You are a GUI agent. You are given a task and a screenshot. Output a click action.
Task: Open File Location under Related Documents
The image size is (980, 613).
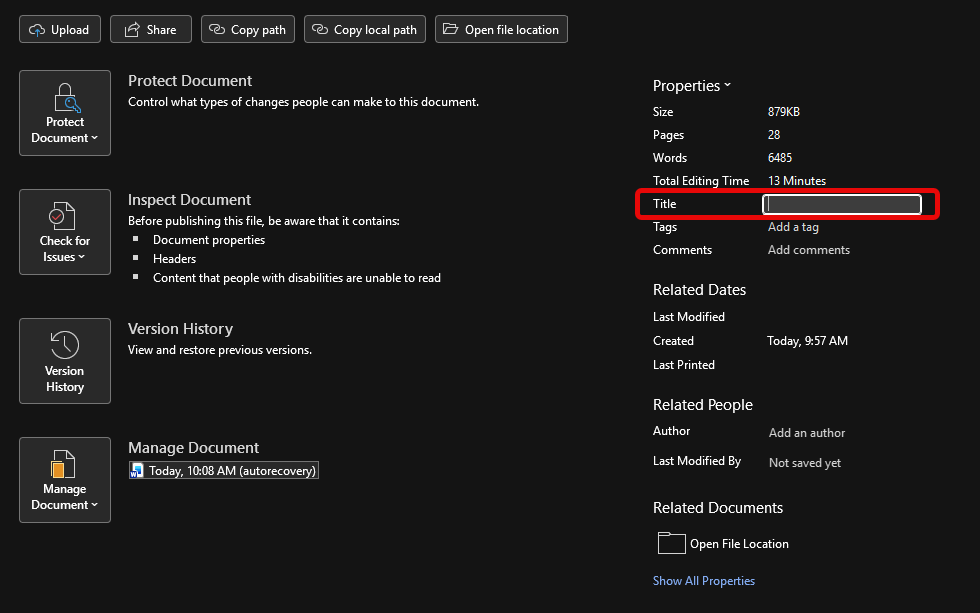739,544
